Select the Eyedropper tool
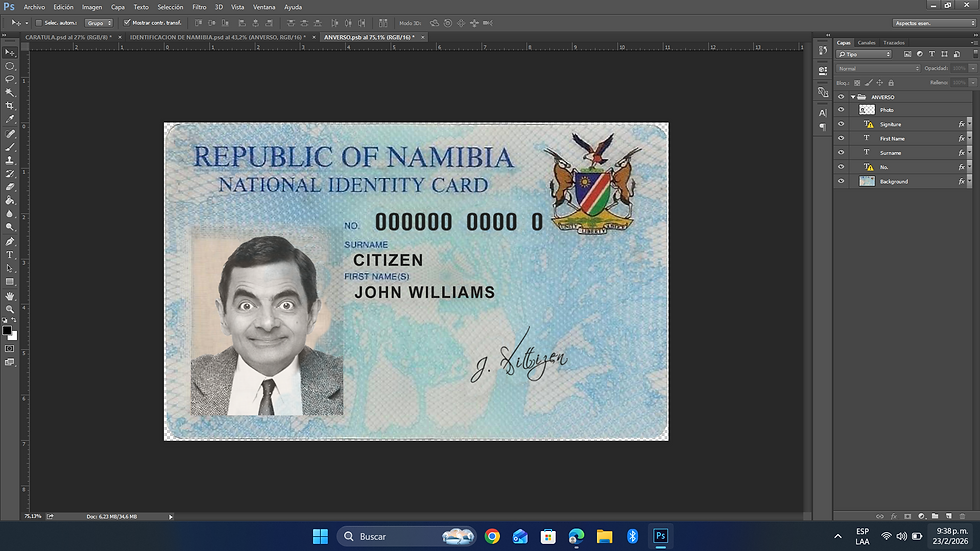The height and width of the screenshot is (551, 980). pyautogui.click(x=9, y=119)
